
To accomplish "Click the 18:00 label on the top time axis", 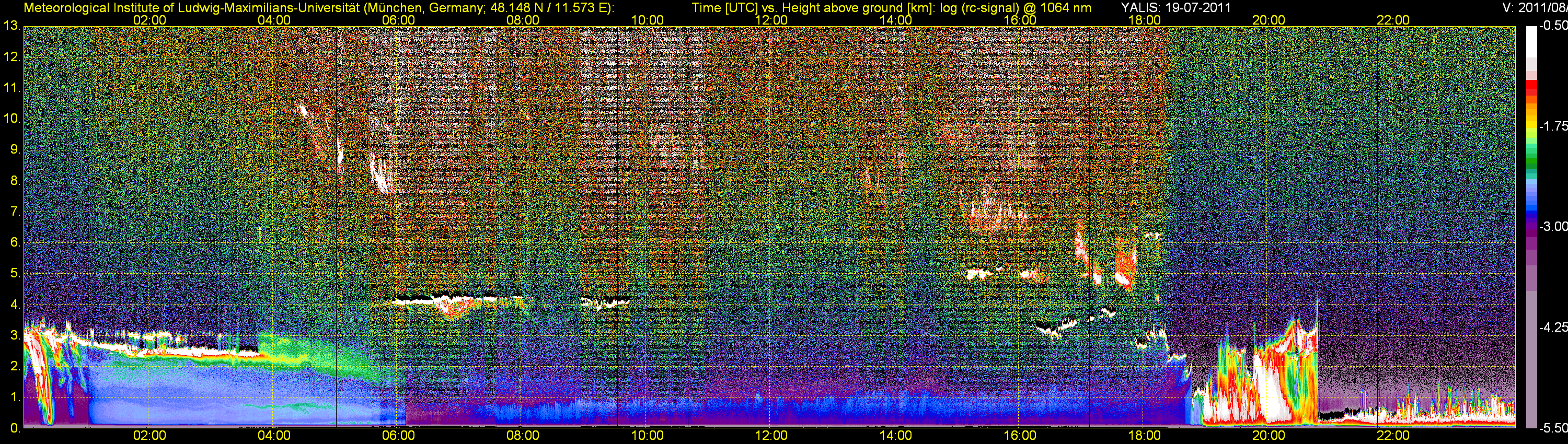I will click(1144, 20).
